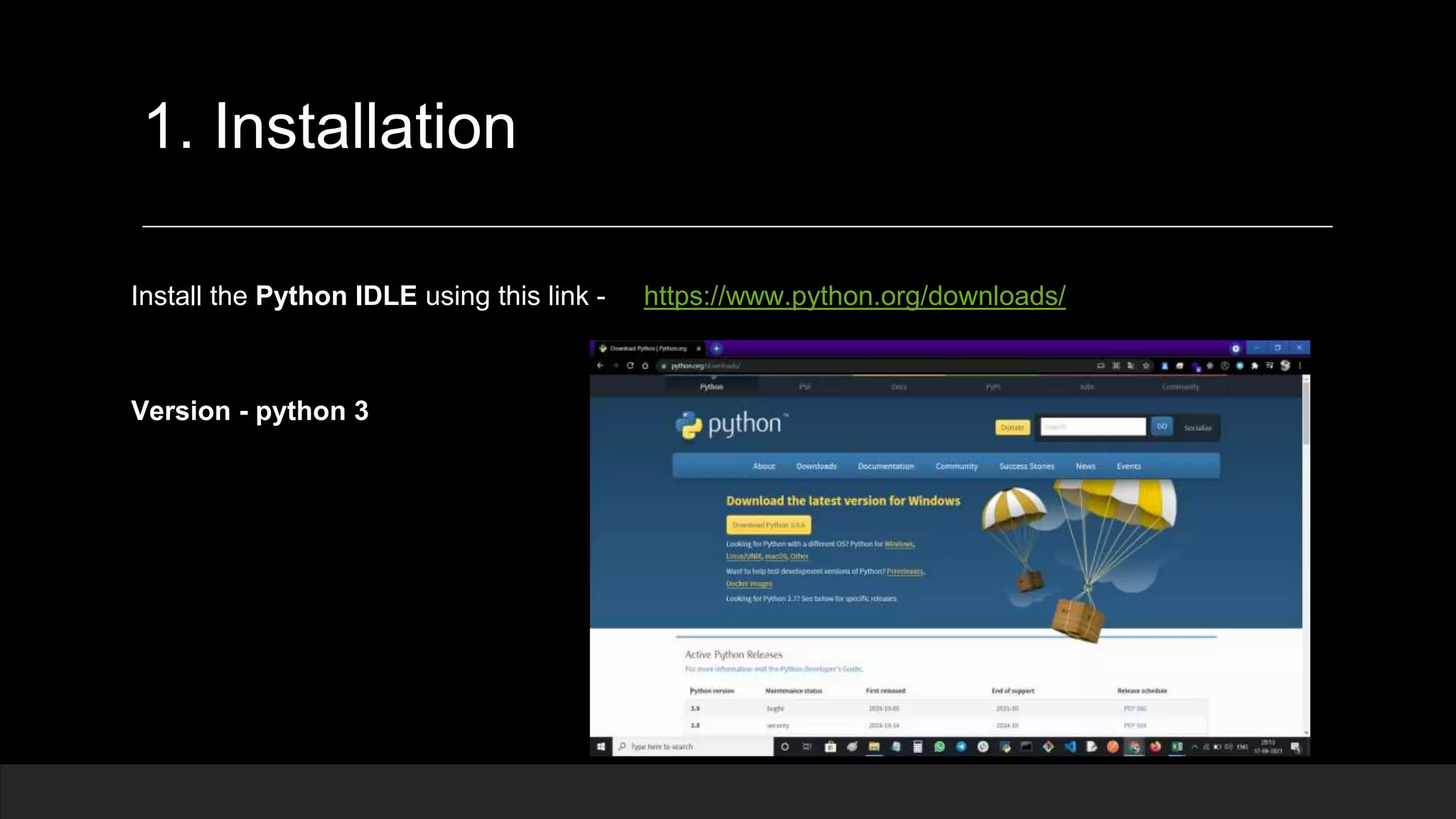Open PEP link for Python 3.9 row
This screenshot has height=819, width=1456.
(1135, 709)
